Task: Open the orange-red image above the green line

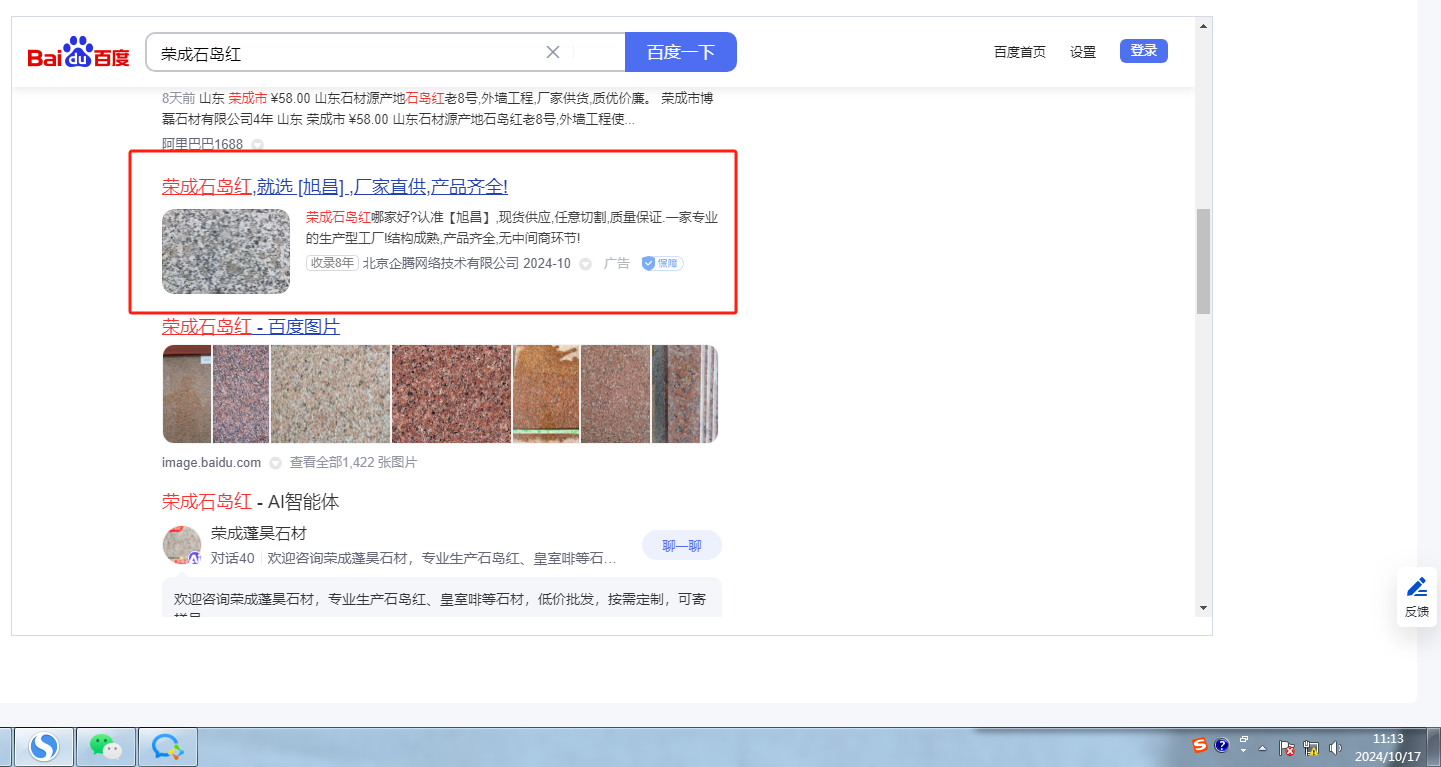Action: tap(546, 394)
